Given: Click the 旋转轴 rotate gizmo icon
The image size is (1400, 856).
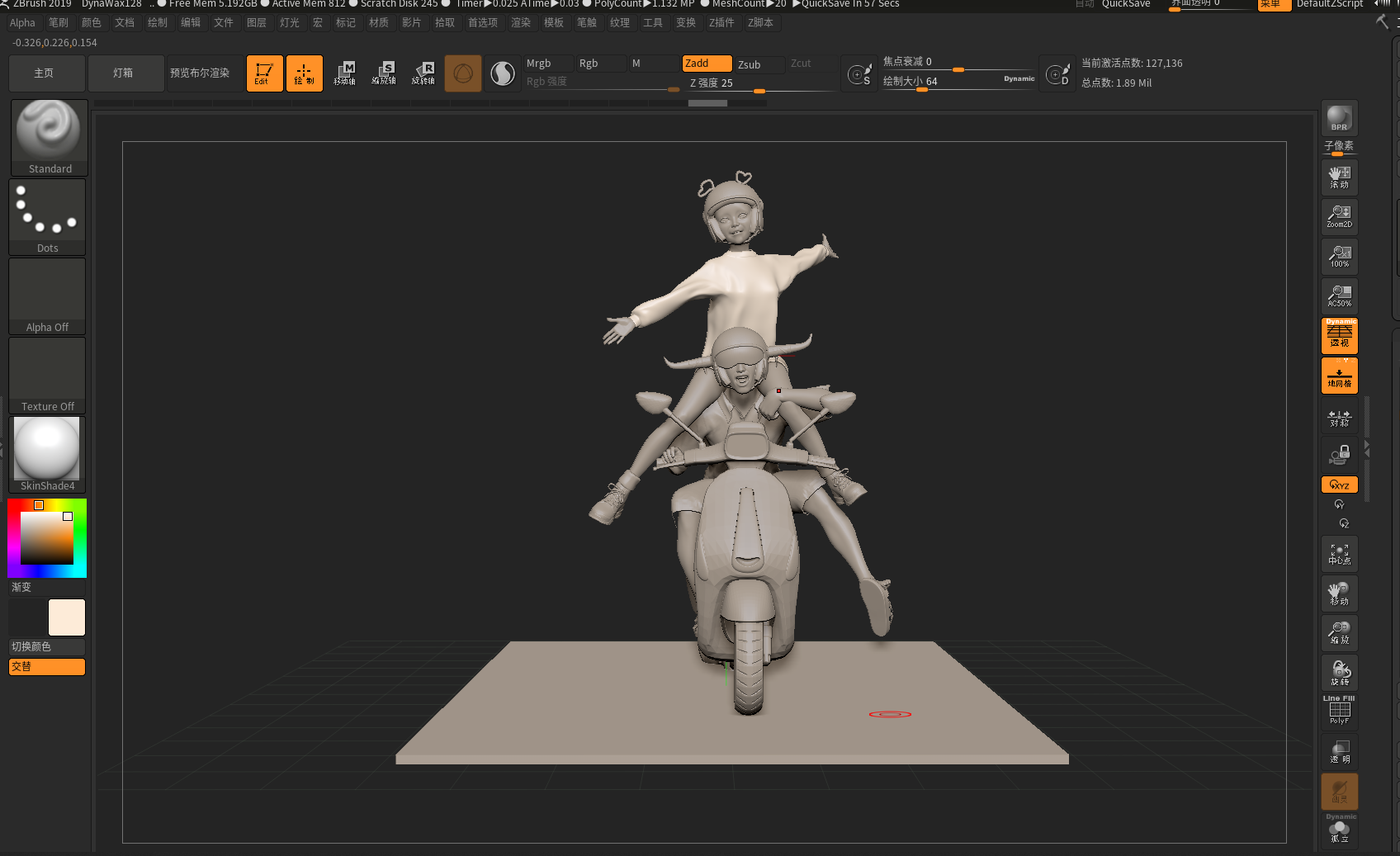Looking at the screenshot, I should click(x=423, y=73).
